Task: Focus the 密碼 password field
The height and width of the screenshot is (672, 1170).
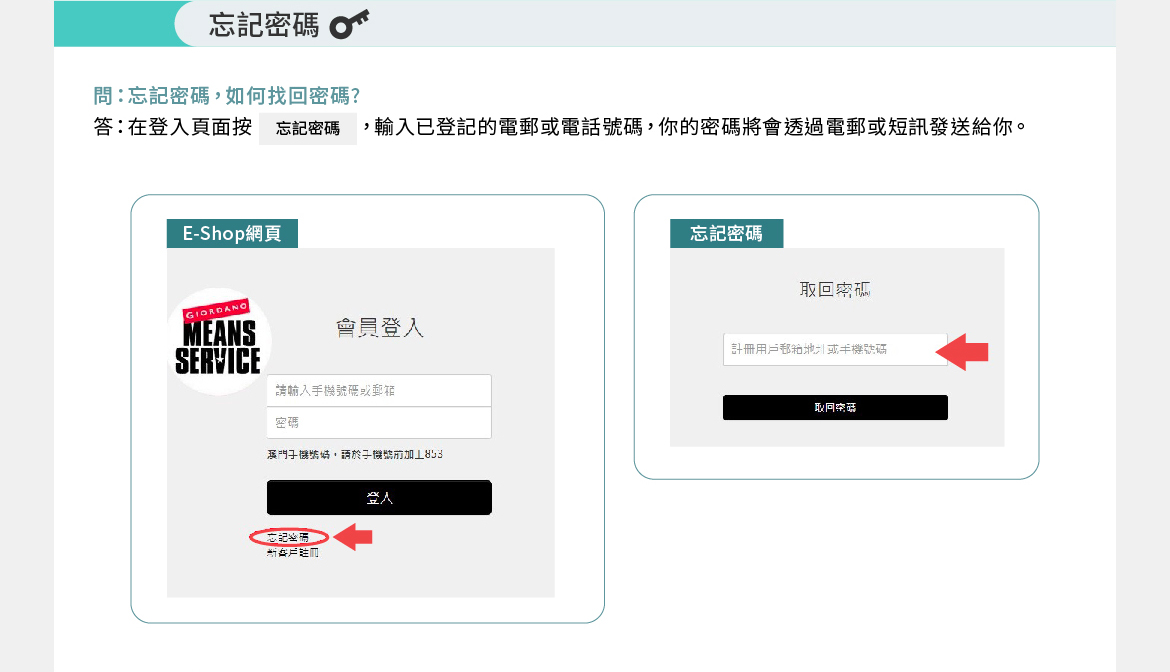Action: [x=379, y=423]
